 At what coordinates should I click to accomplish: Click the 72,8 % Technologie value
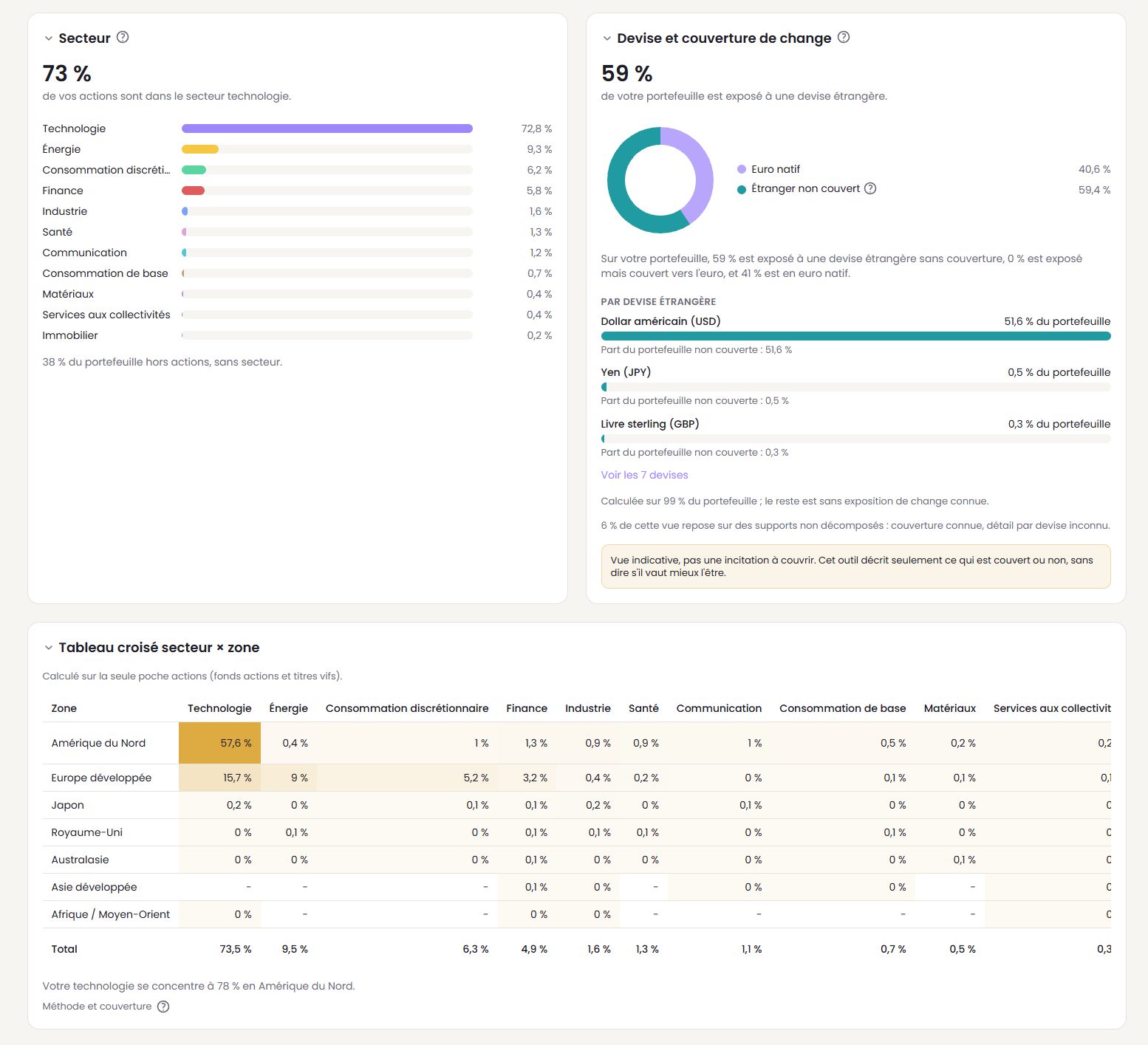coord(536,129)
